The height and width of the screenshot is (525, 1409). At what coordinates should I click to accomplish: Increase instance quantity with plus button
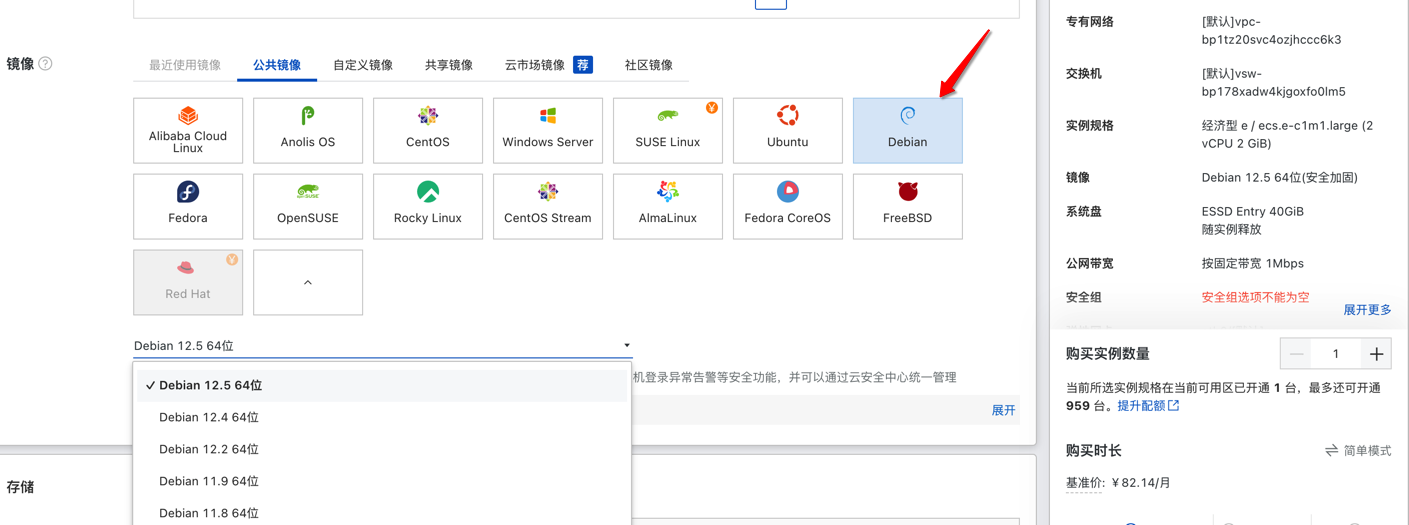point(1376,354)
